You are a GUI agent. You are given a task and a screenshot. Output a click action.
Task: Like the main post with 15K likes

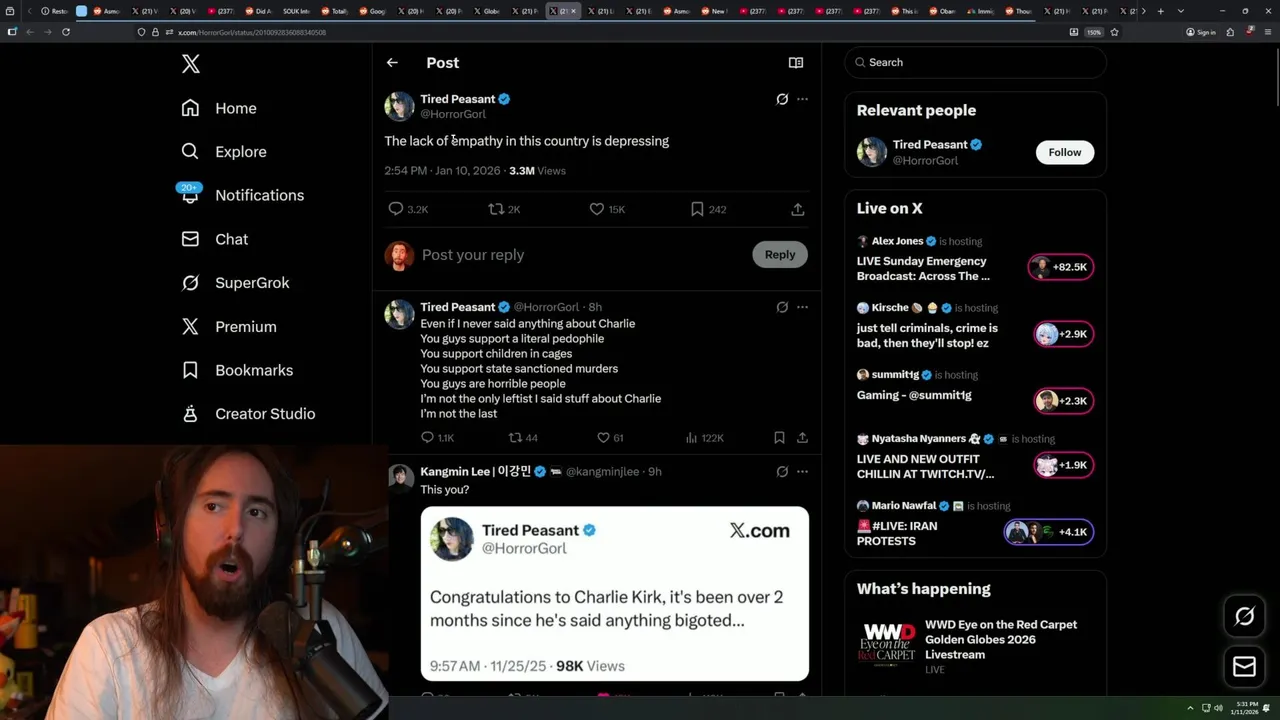click(x=607, y=209)
